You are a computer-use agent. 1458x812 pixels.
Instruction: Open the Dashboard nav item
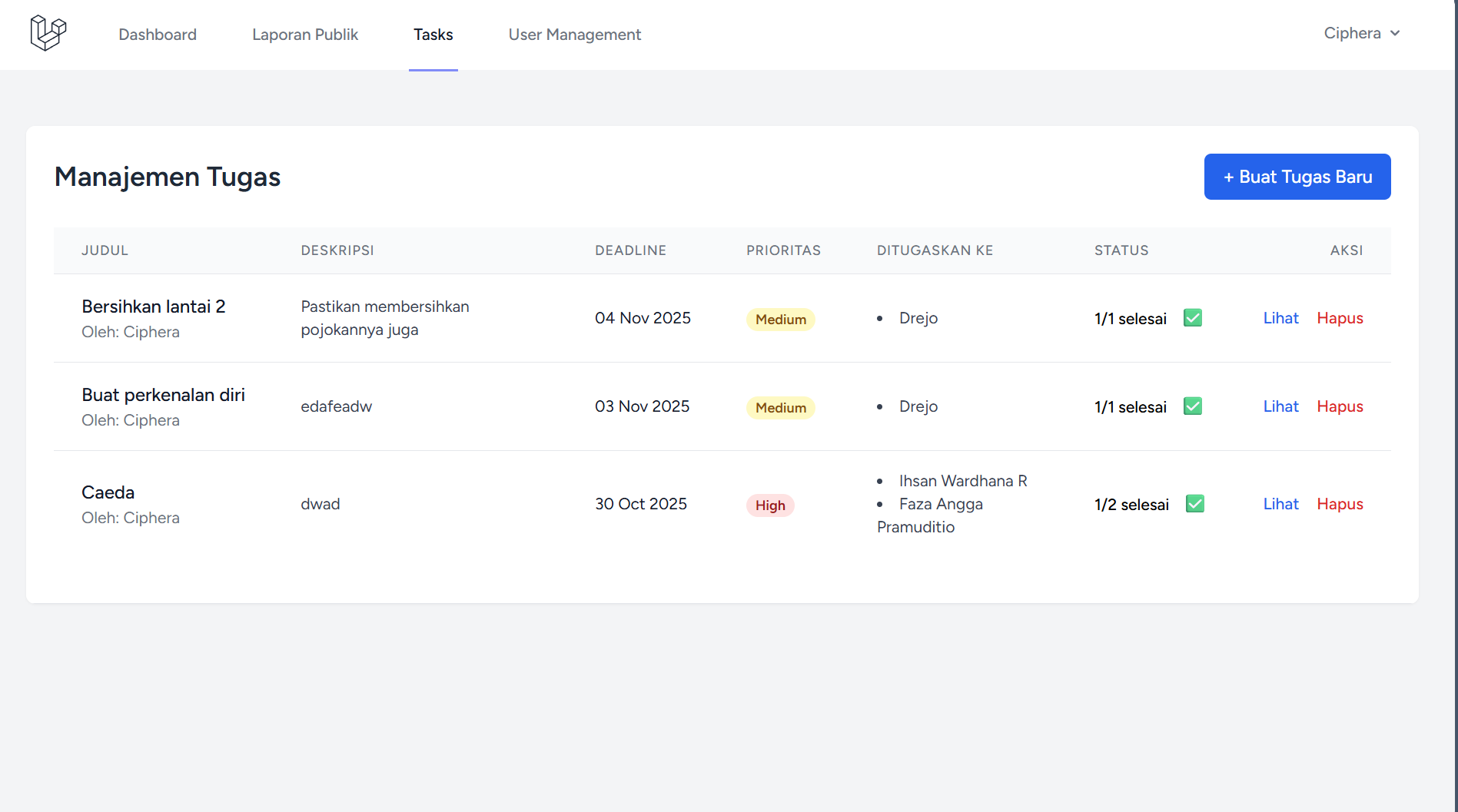tap(158, 35)
